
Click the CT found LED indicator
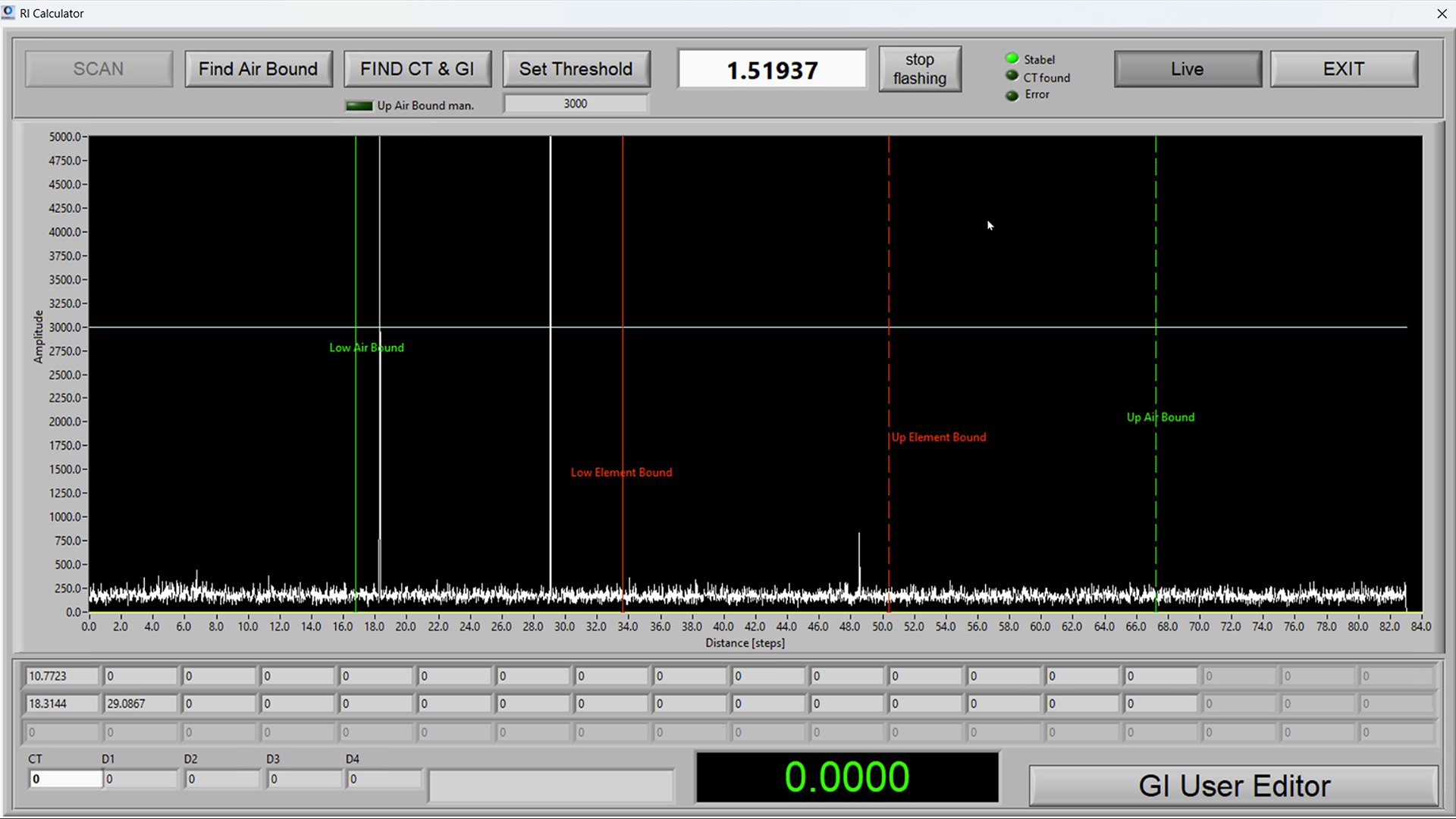pos(1012,76)
